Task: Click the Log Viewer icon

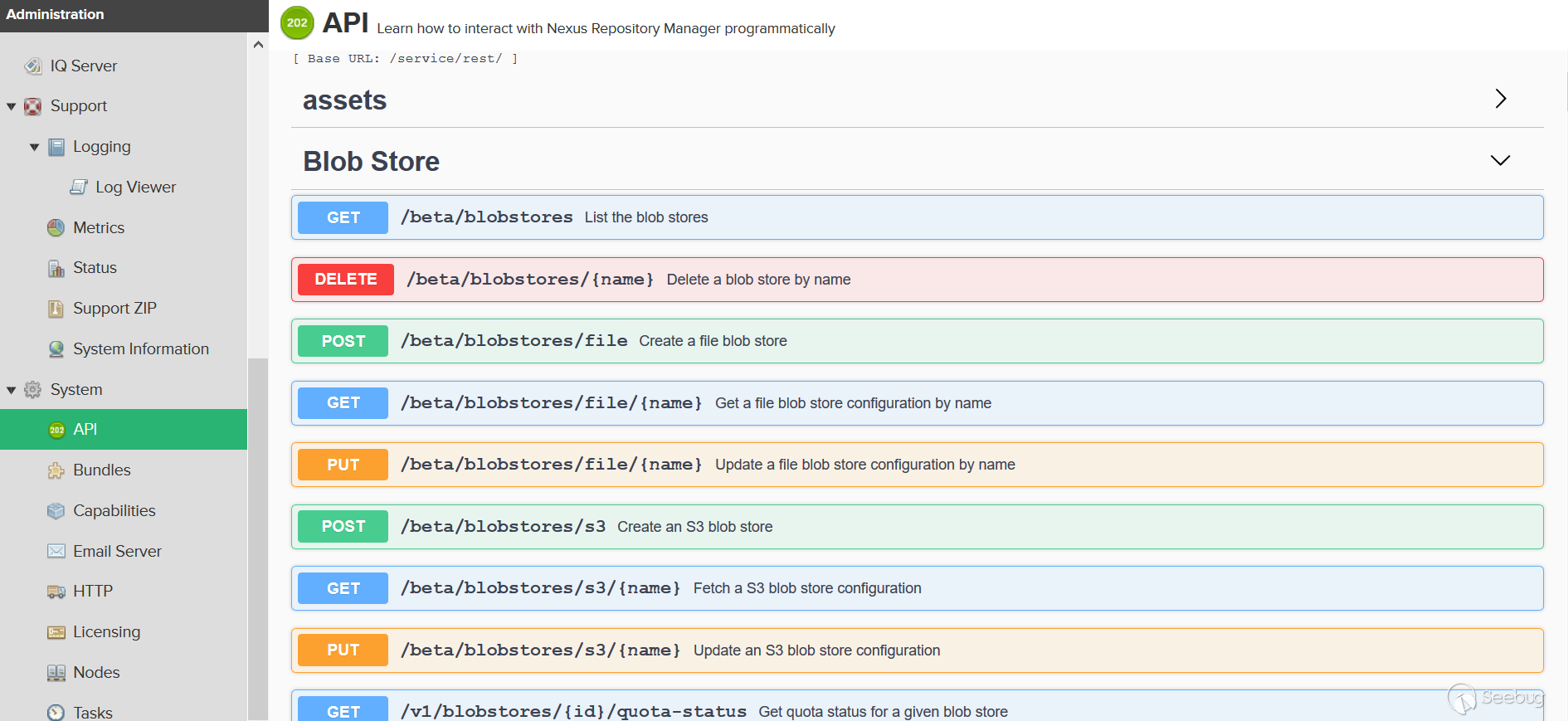Action: point(78,188)
